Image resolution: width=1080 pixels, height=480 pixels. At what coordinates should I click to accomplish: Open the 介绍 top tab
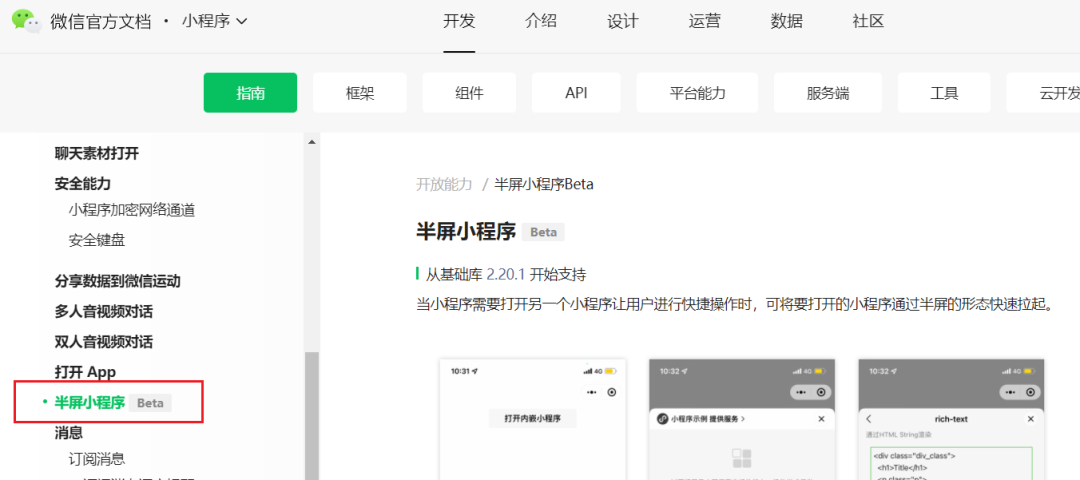pyautogui.click(x=541, y=21)
